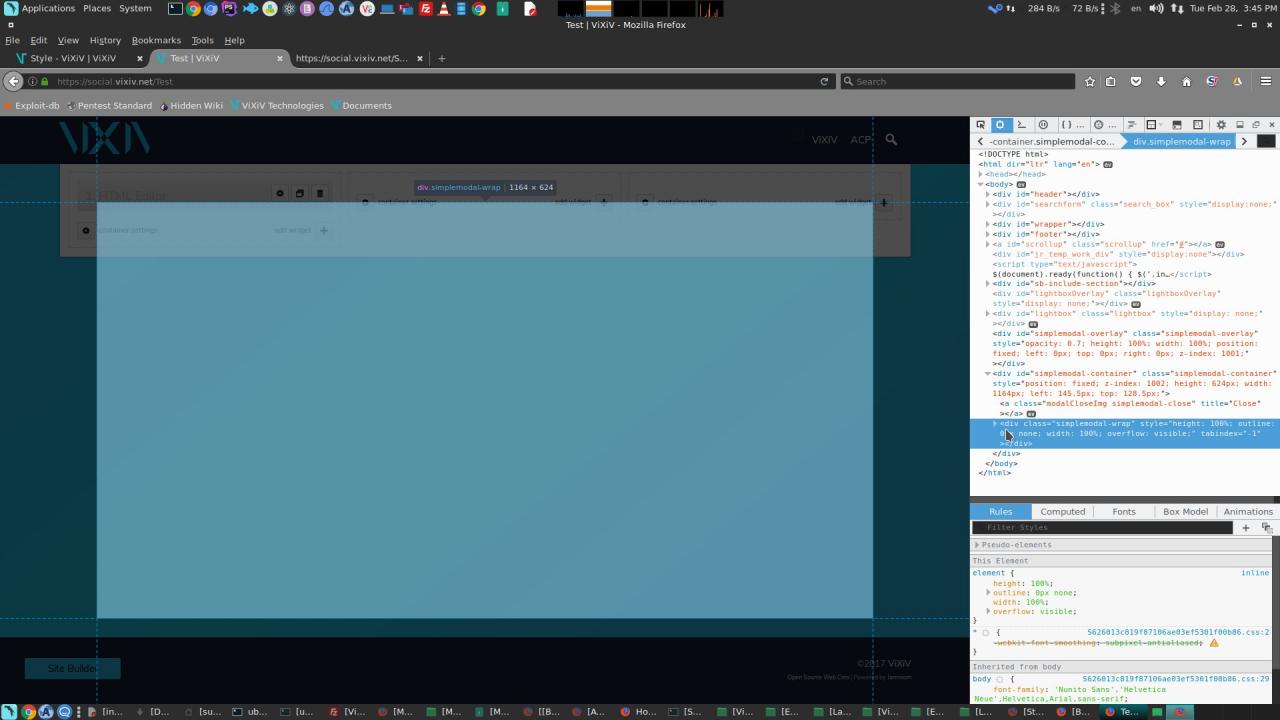Open the File menu
The image size is (1280, 720).
click(x=12, y=40)
